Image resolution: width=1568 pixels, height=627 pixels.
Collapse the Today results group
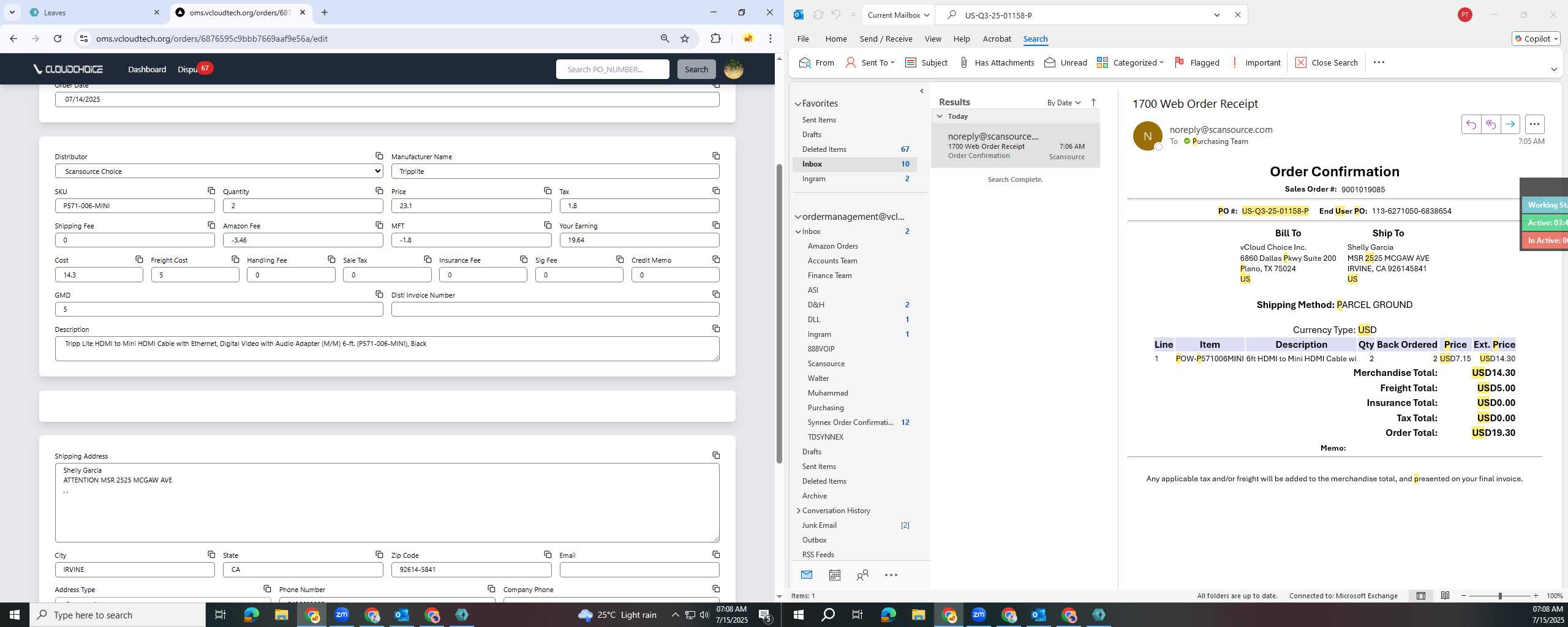coord(940,116)
